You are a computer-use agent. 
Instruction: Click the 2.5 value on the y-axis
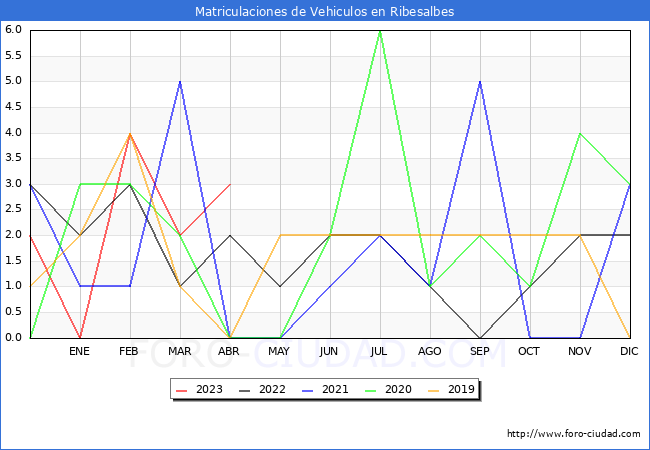pos(13,209)
